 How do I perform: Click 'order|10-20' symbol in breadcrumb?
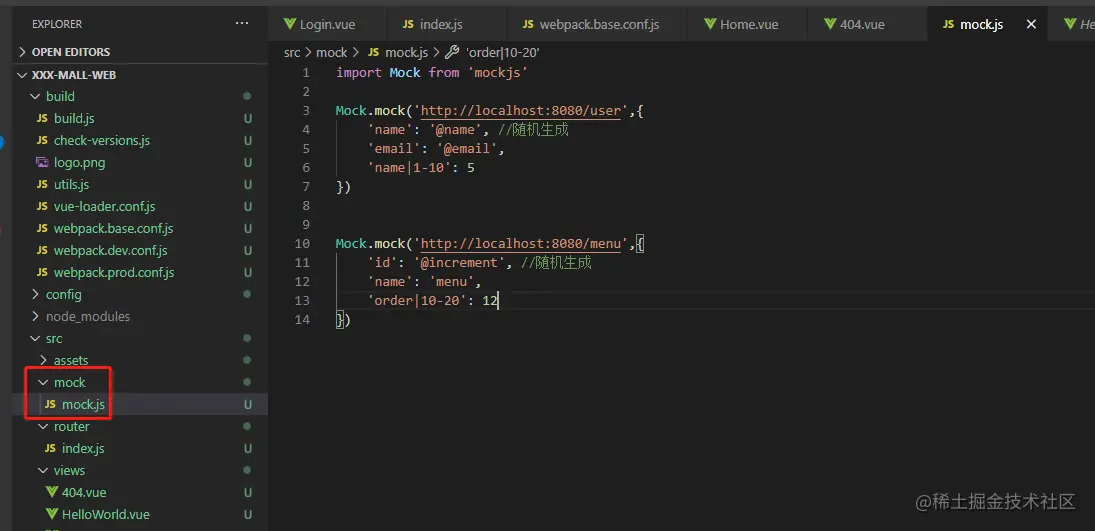click(x=503, y=52)
